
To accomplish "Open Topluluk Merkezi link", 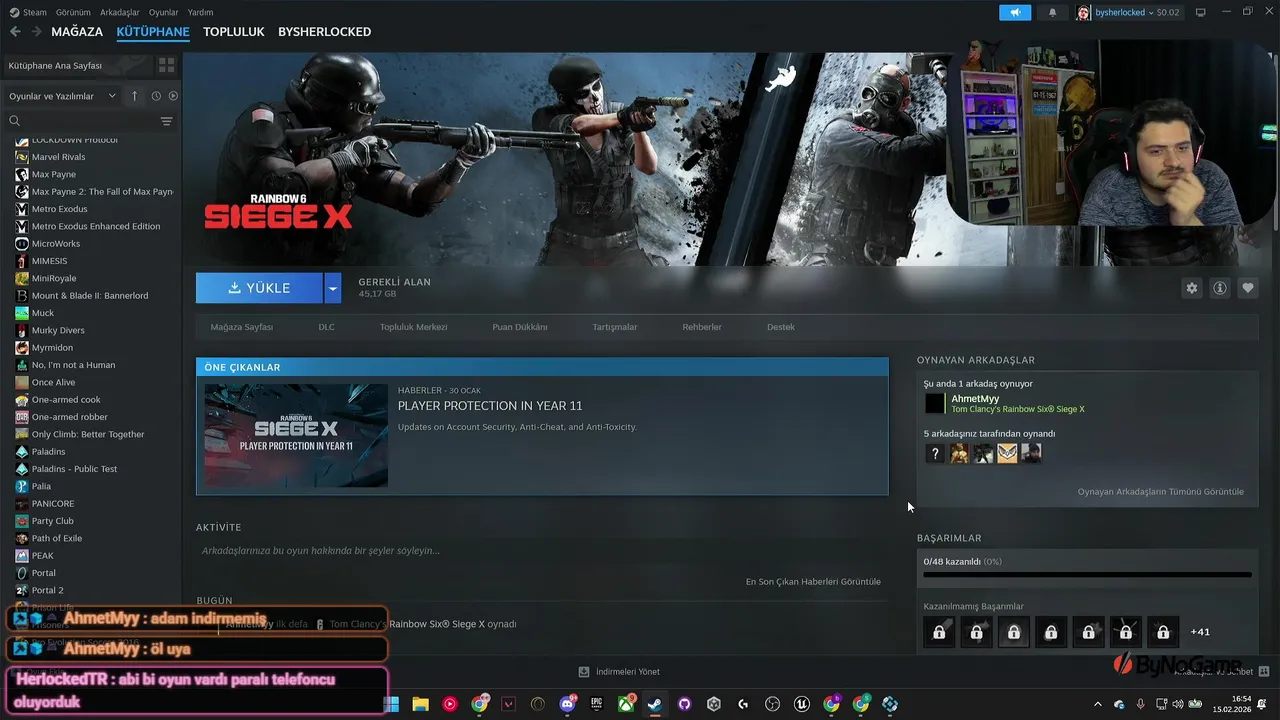I will [x=414, y=327].
